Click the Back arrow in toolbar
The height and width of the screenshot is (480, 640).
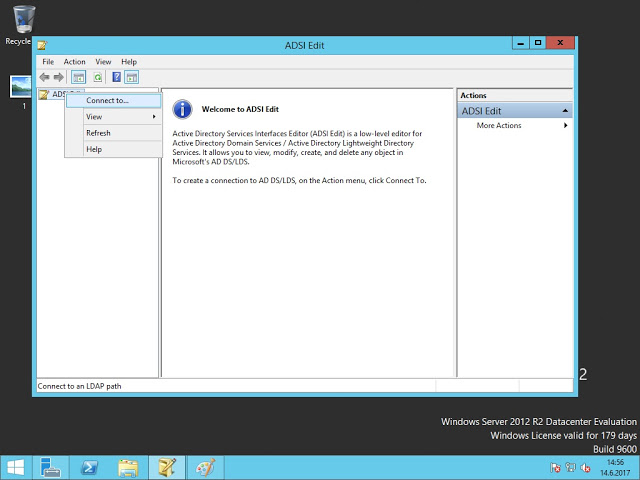click(44, 77)
